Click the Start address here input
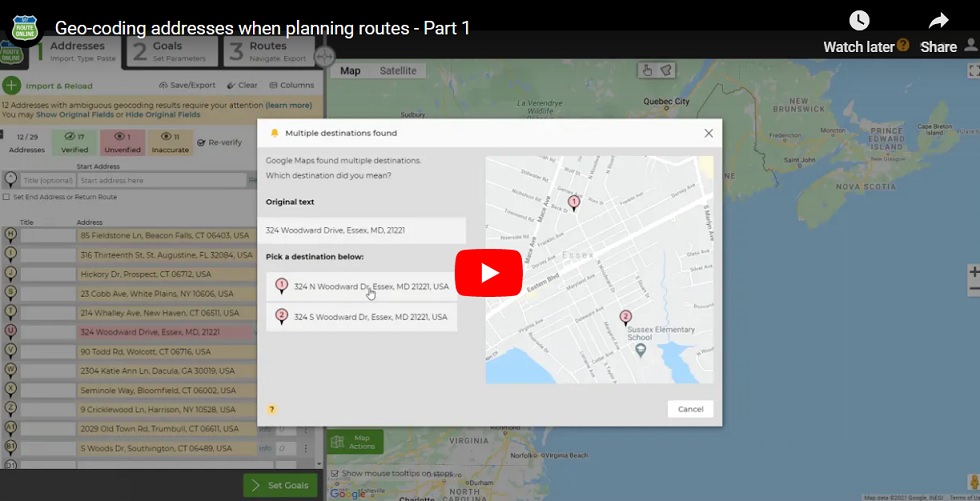The height and width of the screenshot is (501, 980). pos(161,181)
